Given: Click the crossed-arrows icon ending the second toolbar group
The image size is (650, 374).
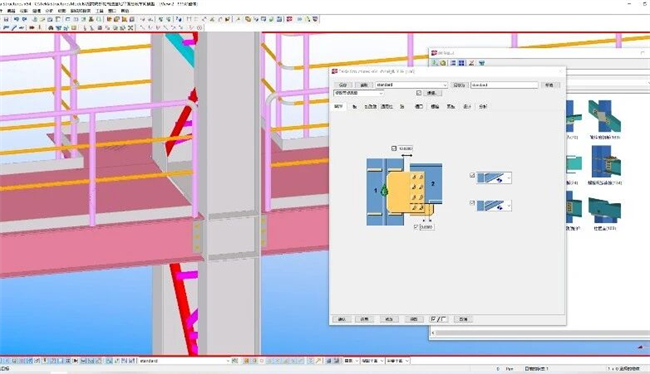Looking at the screenshot, I should tap(130, 28).
